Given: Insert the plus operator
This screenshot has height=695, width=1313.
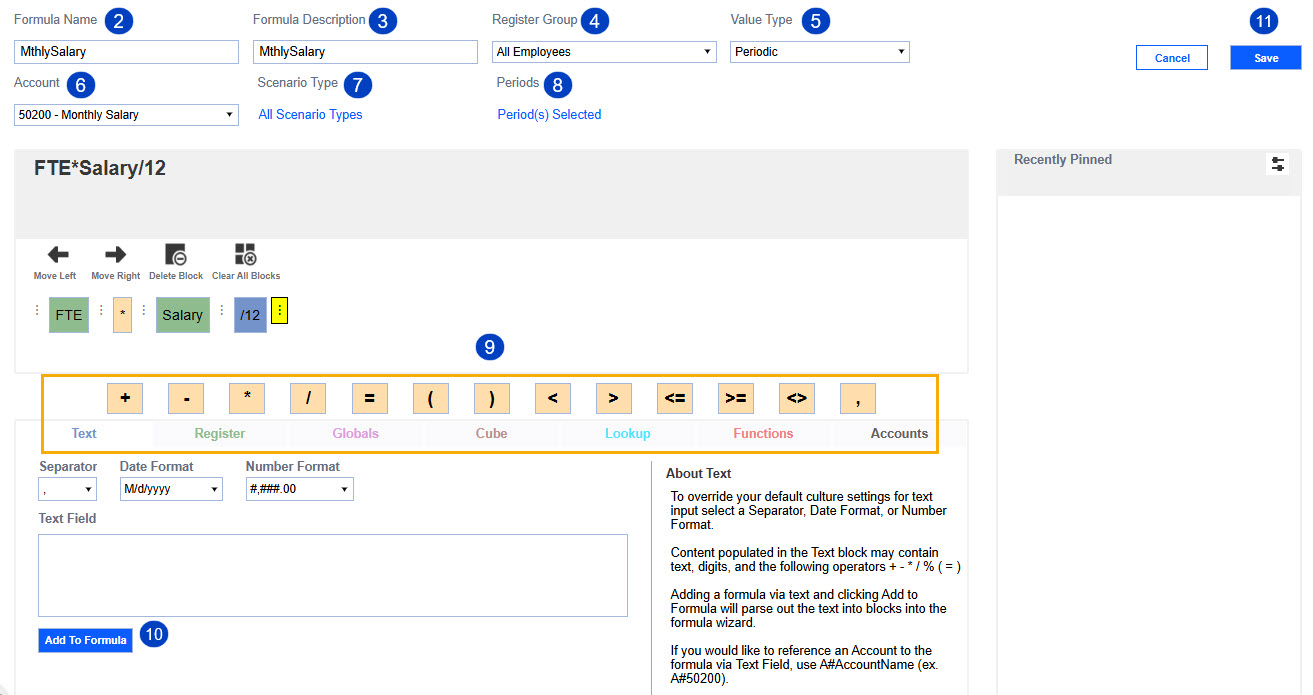Looking at the screenshot, I should click(125, 399).
